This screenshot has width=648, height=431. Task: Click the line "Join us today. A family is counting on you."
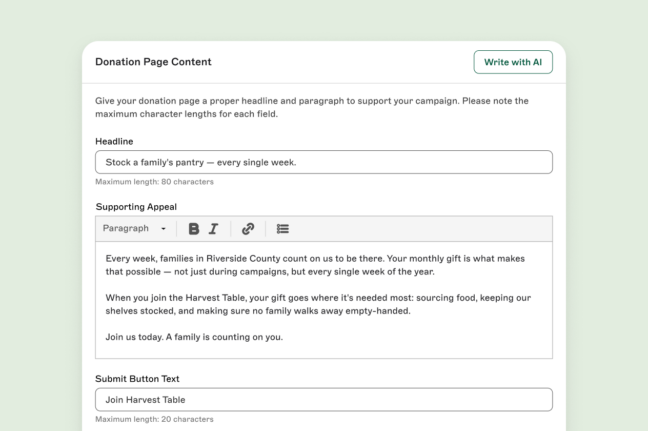coord(194,337)
